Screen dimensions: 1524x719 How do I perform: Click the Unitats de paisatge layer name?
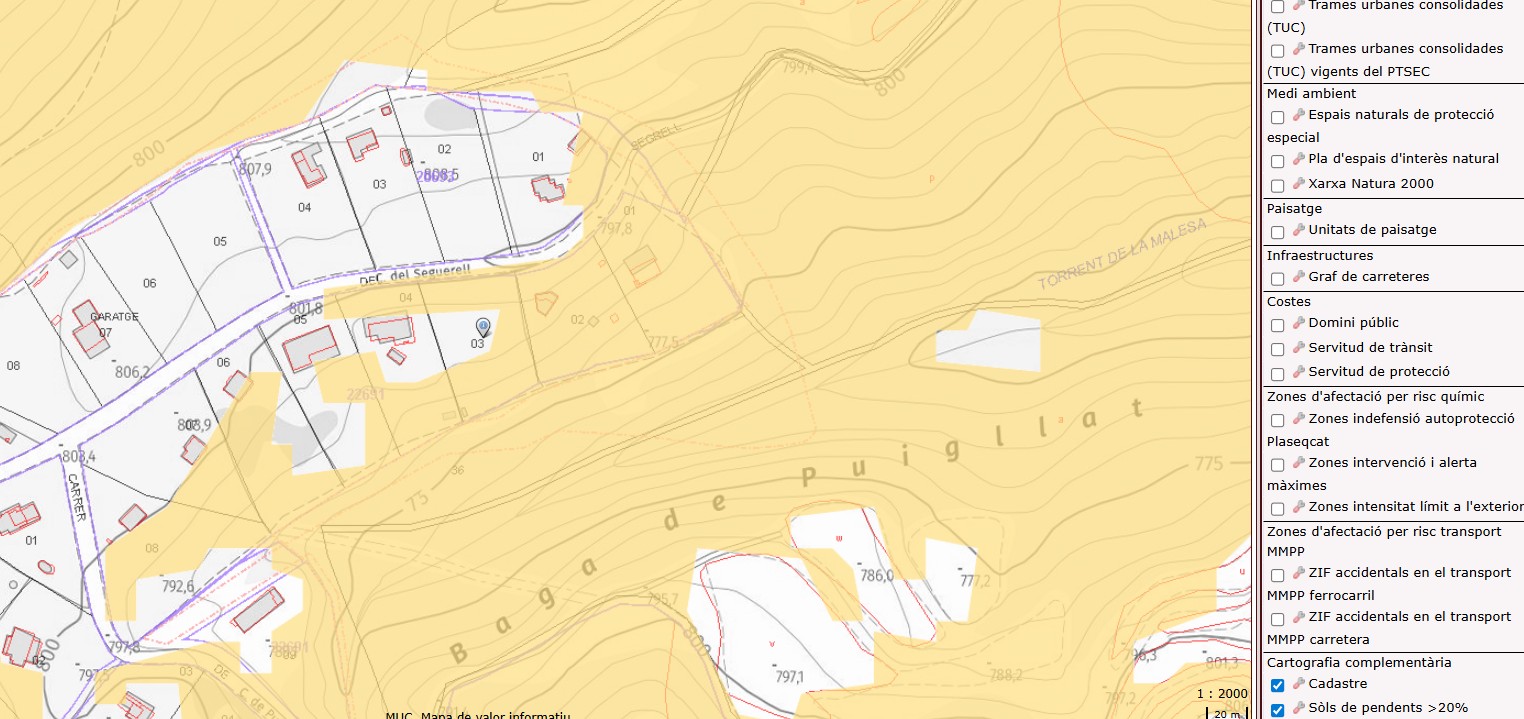coord(1372,229)
